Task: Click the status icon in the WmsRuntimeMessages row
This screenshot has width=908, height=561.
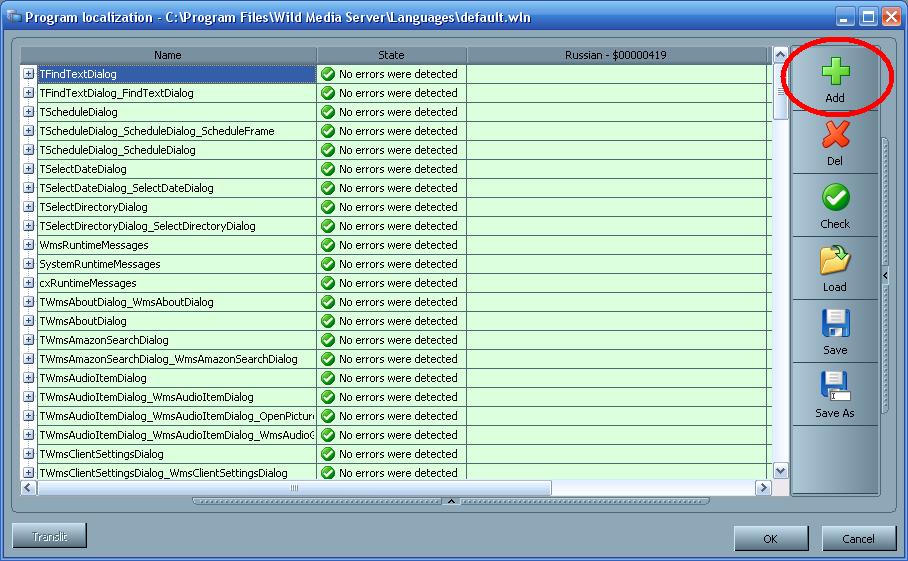Action: pos(327,245)
